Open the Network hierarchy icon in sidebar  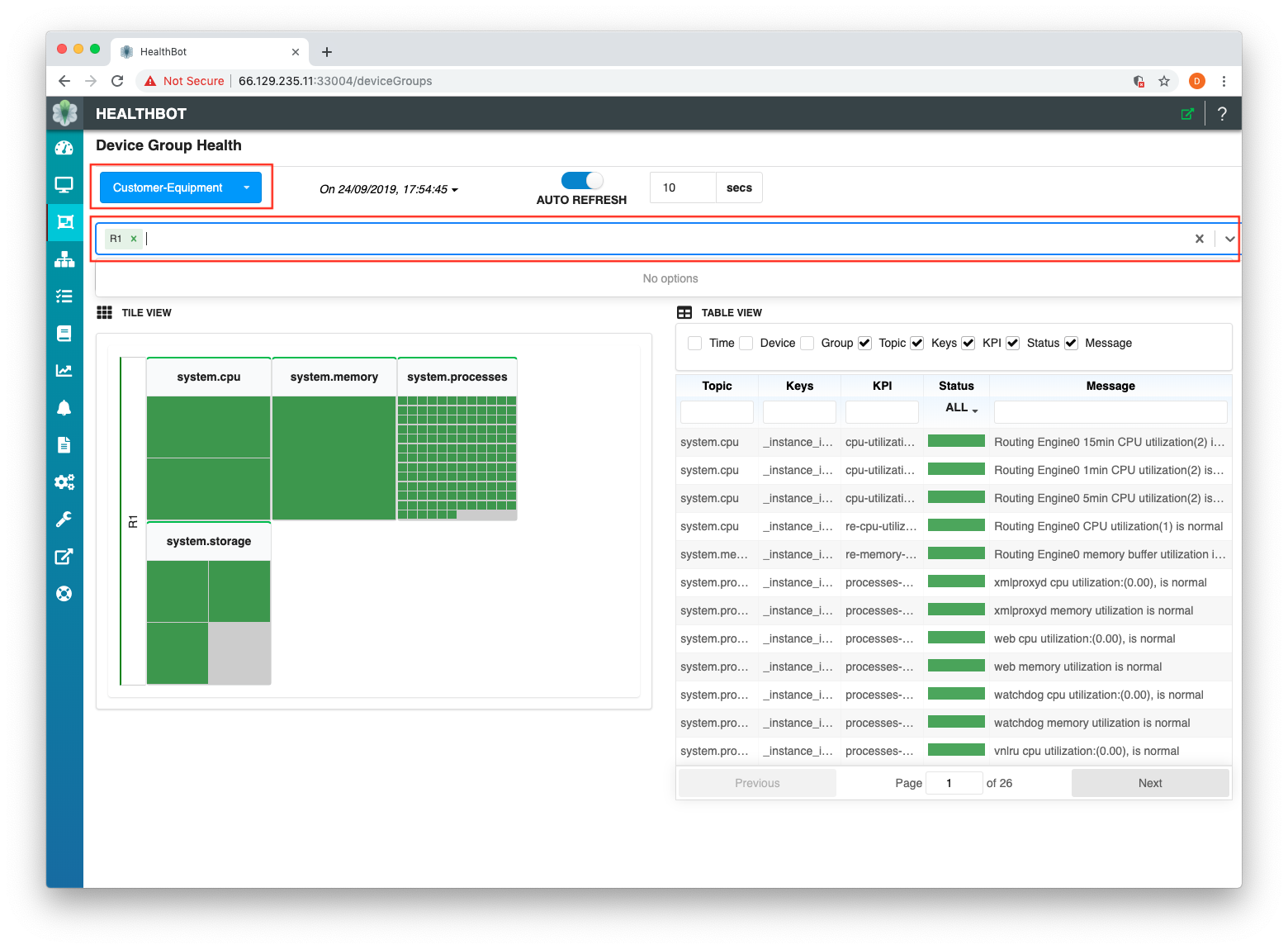point(64,259)
